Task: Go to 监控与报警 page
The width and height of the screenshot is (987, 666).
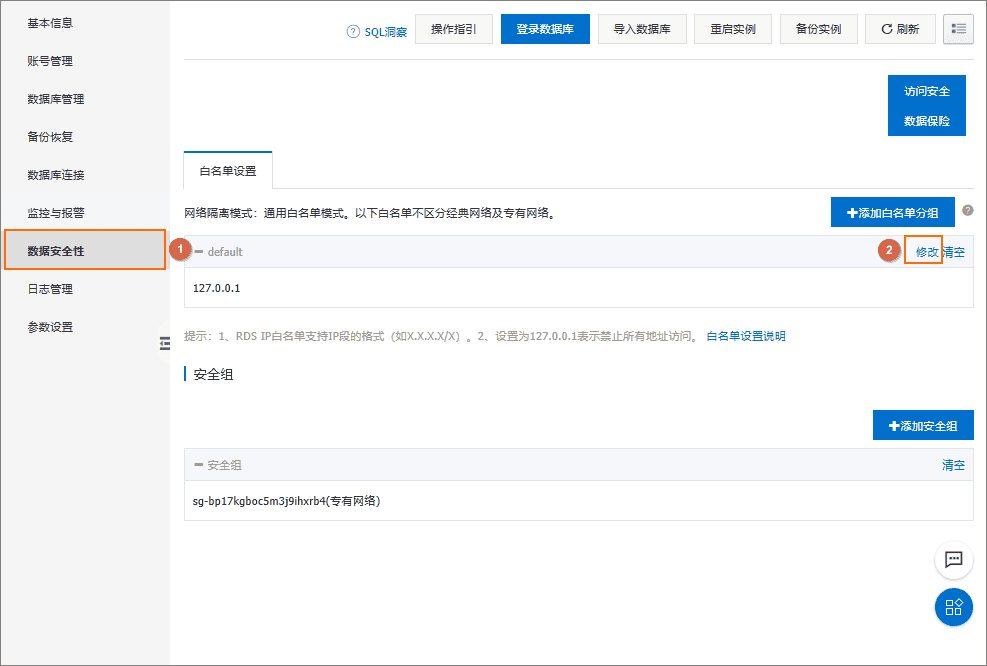Action: coord(56,213)
